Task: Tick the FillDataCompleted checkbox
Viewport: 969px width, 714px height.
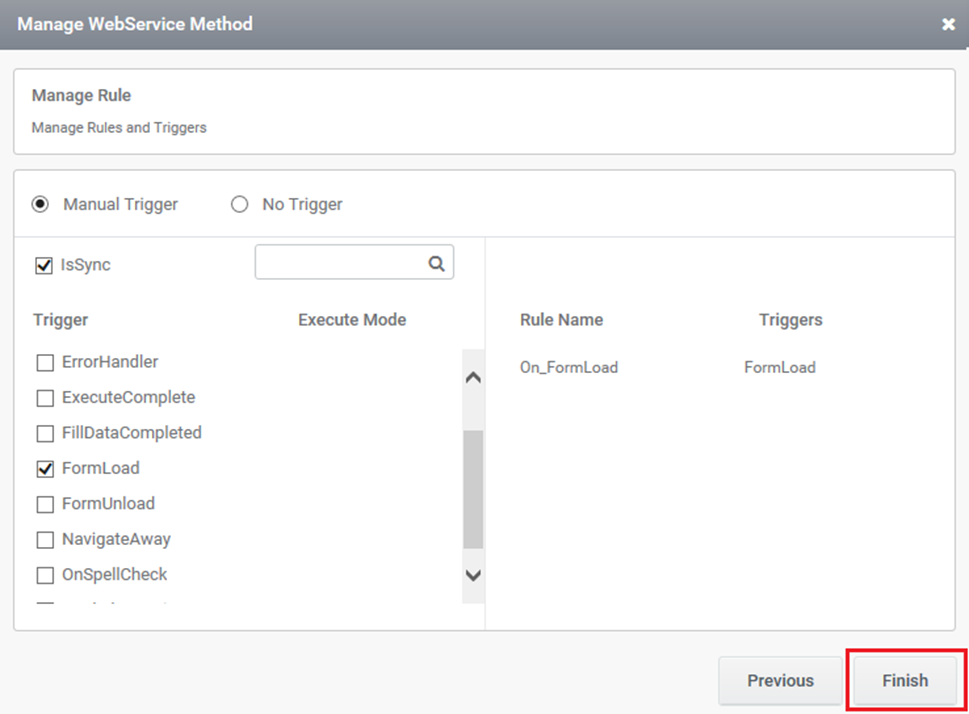Action: coord(45,433)
